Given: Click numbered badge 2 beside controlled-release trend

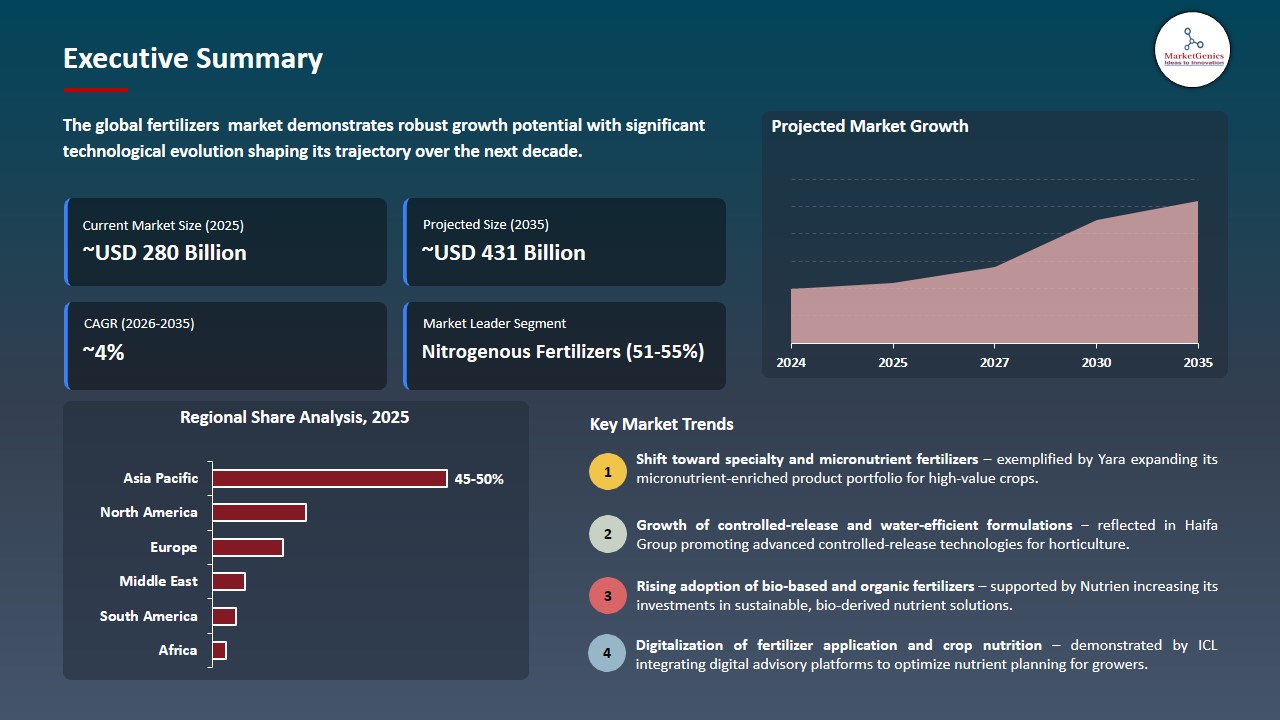Looking at the screenshot, I should 607,533.
